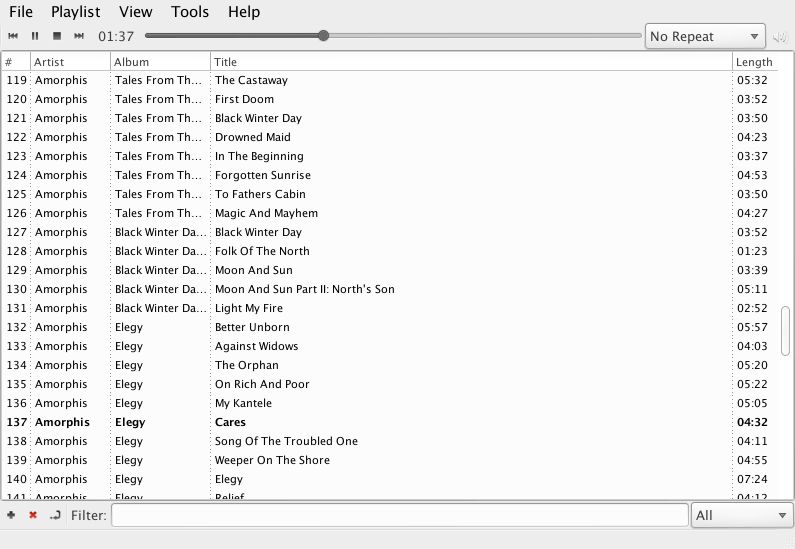Select track Folk Of The North
795x549 pixels.
tap(390, 251)
